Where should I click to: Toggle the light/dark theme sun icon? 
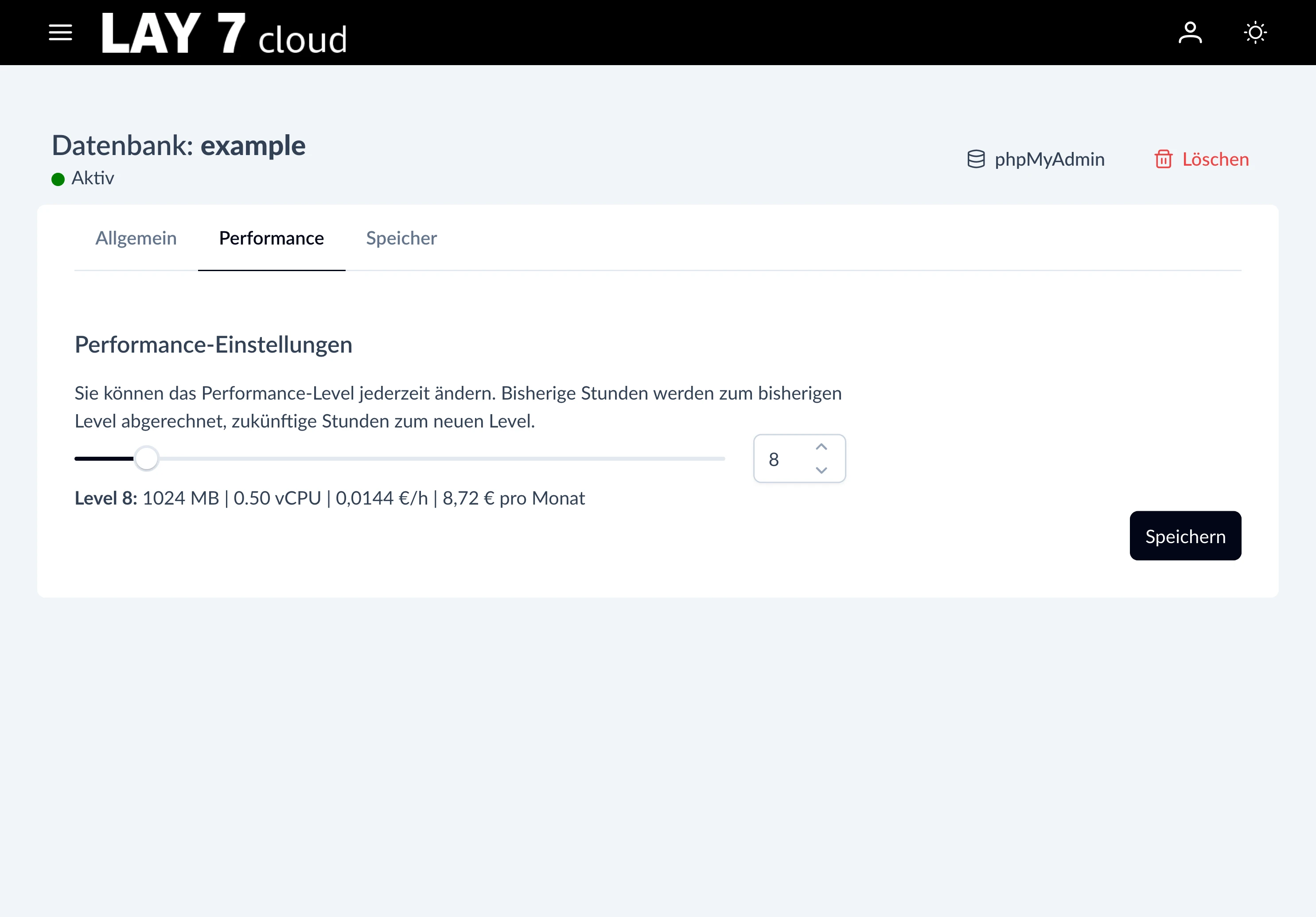[x=1255, y=33]
